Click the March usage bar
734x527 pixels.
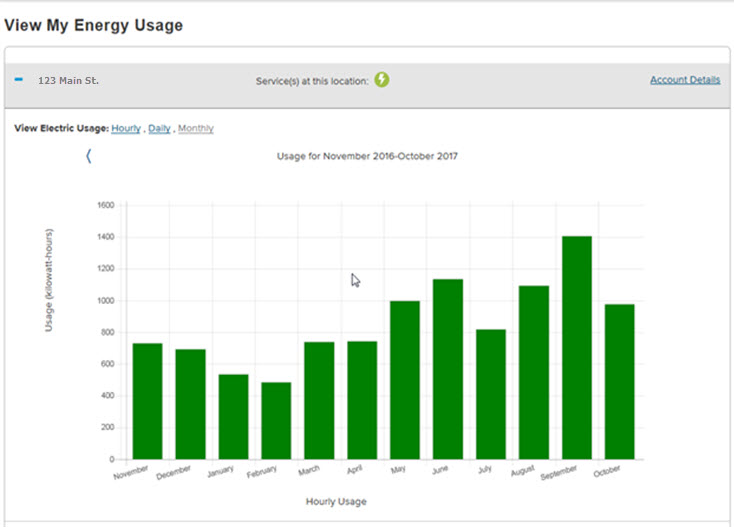tap(319, 400)
